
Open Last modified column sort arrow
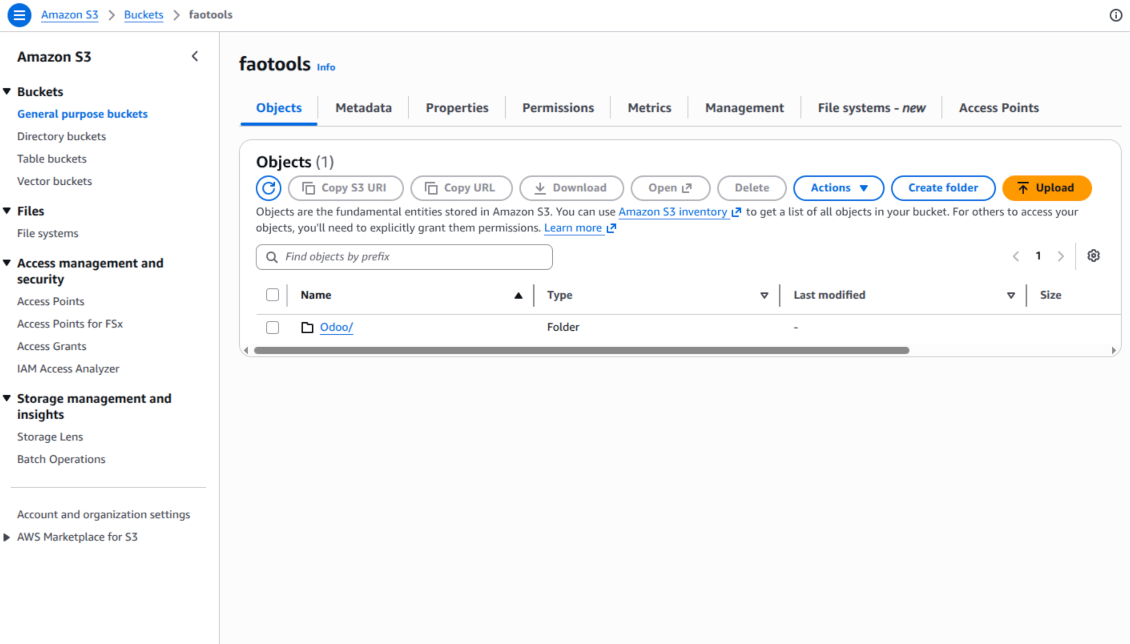pyautogui.click(x=1011, y=295)
